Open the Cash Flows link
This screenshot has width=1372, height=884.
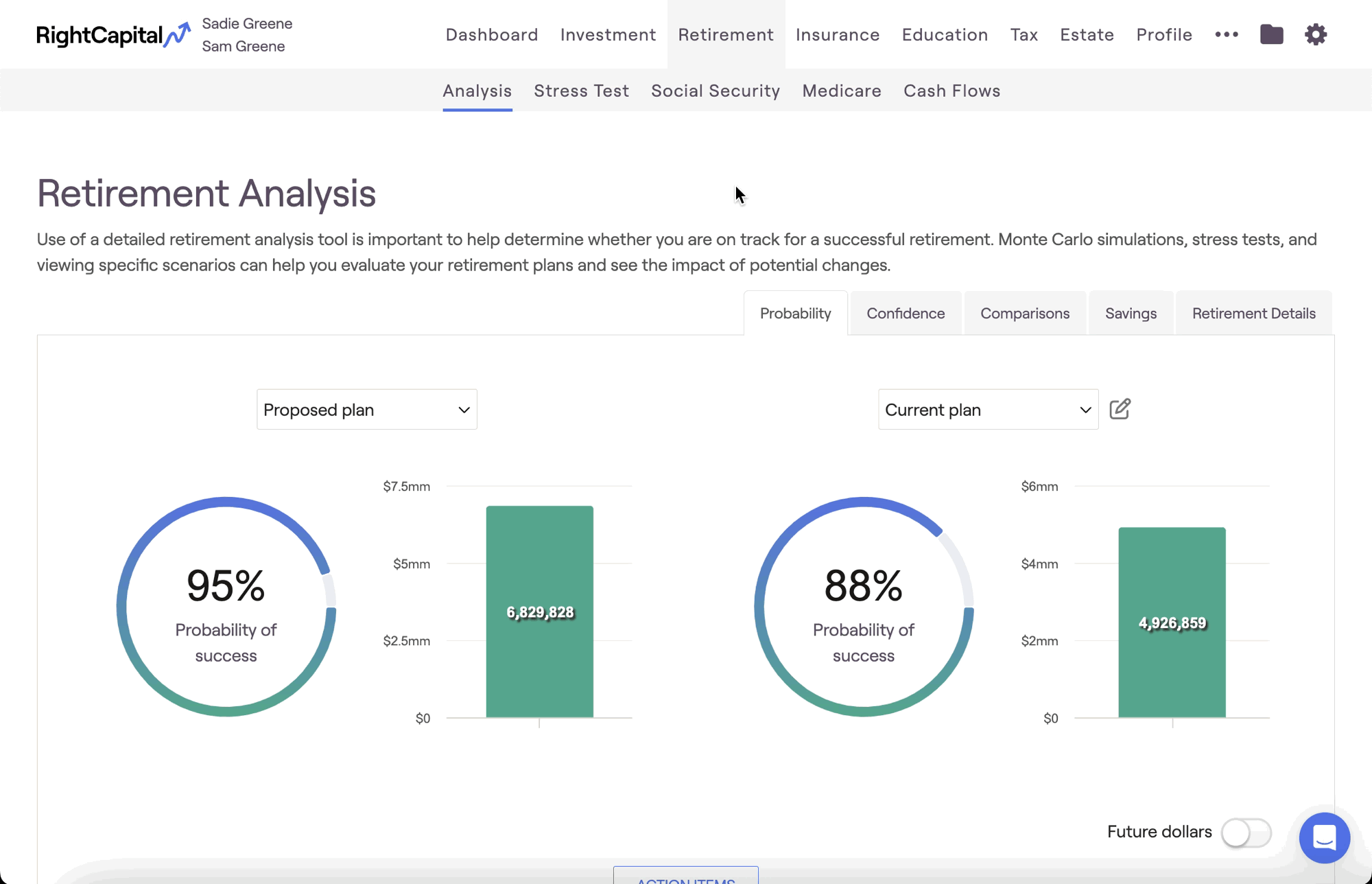951,91
